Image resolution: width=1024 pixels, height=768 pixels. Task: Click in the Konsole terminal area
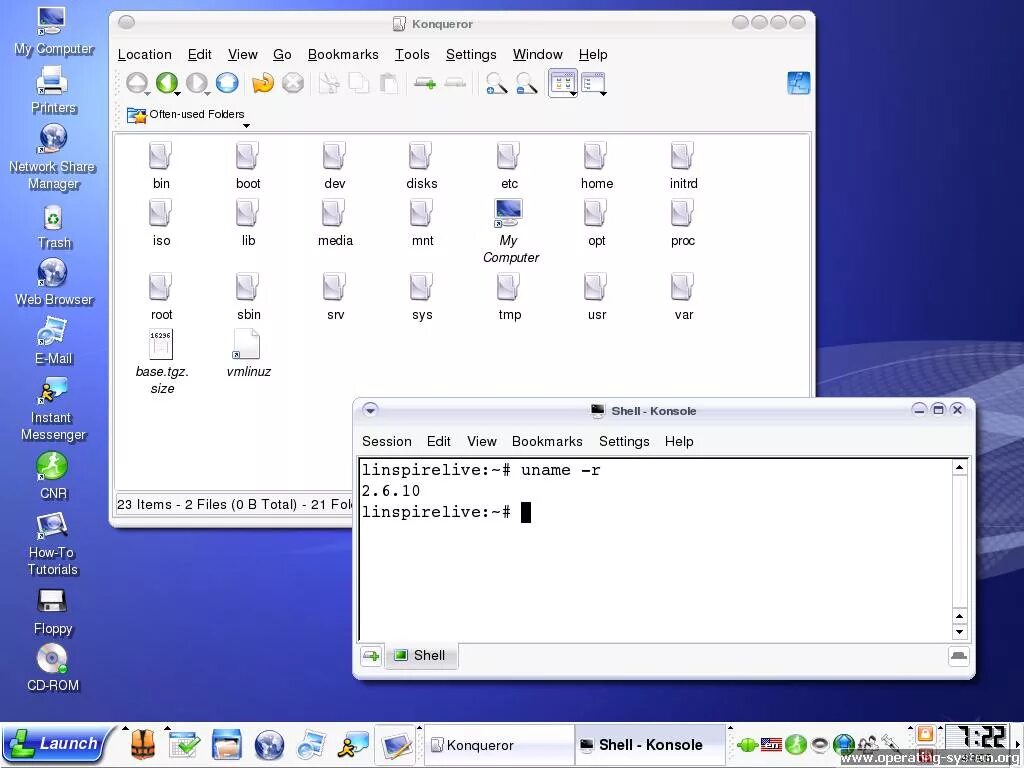point(655,551)
